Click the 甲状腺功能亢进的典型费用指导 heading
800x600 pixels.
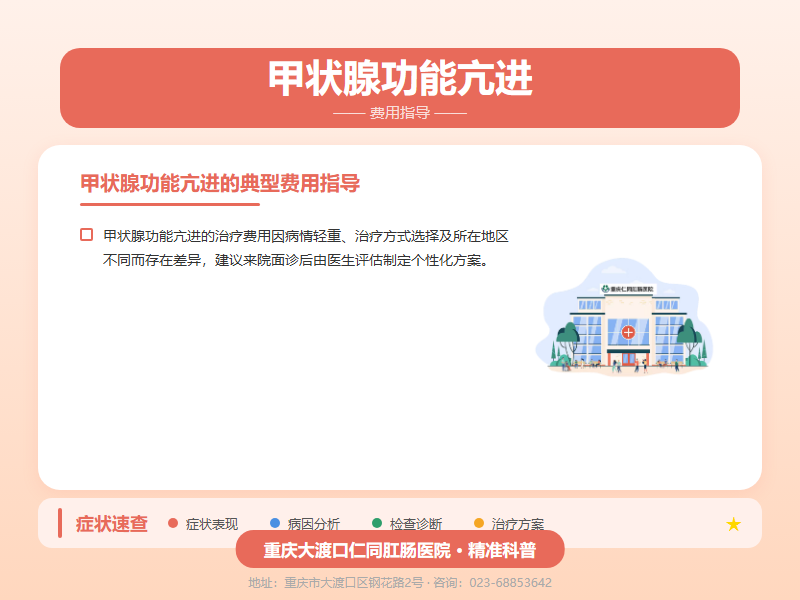point(220,183)
